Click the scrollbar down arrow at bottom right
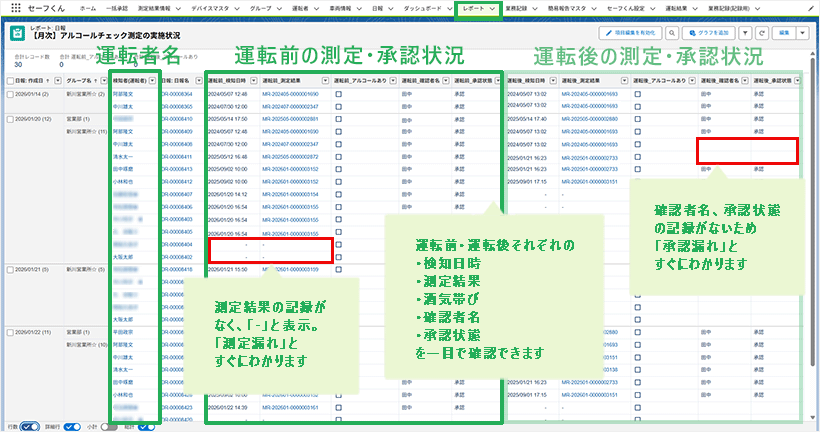The image size is (820, 432). coord(812,417)
